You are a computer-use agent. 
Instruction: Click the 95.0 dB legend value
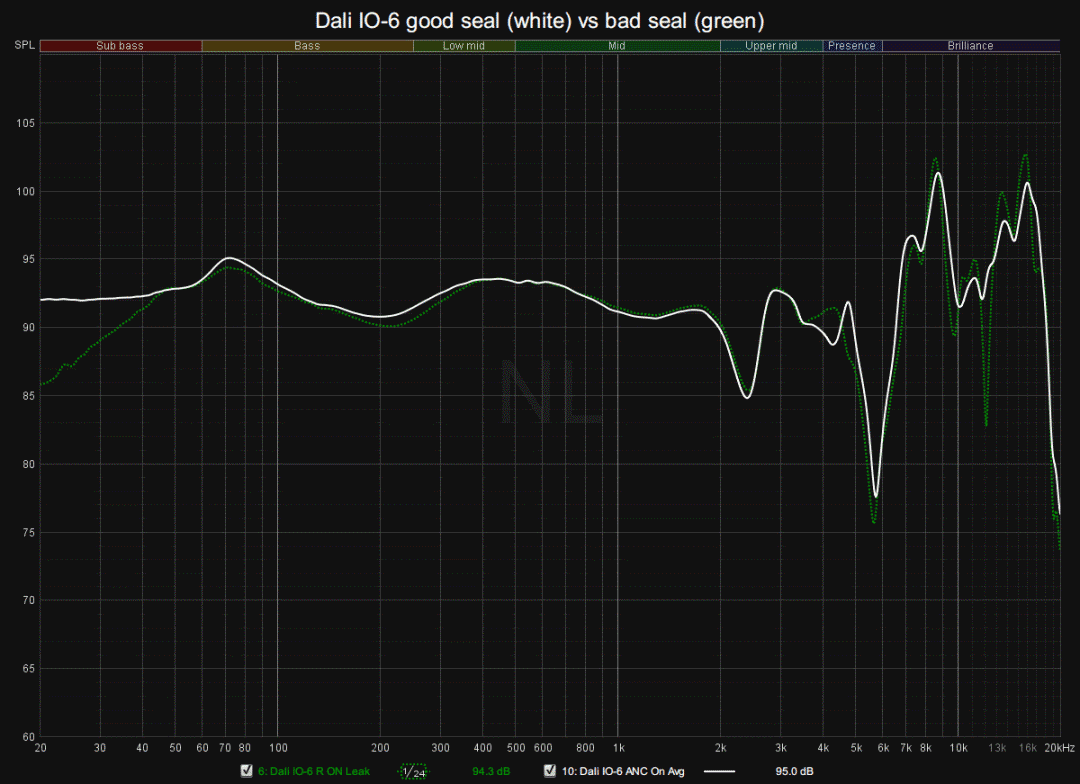(x=794, y=771)
